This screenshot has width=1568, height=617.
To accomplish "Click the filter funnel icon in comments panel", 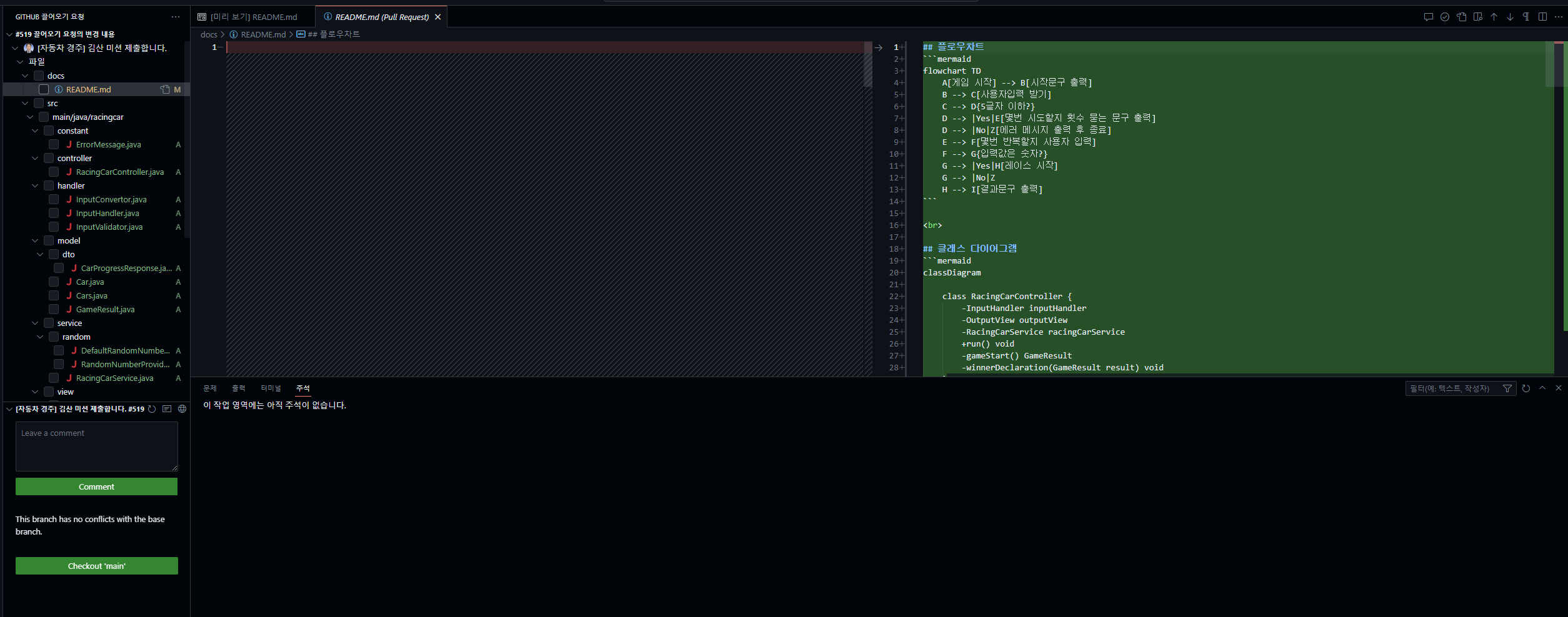I will point(1507,388).
